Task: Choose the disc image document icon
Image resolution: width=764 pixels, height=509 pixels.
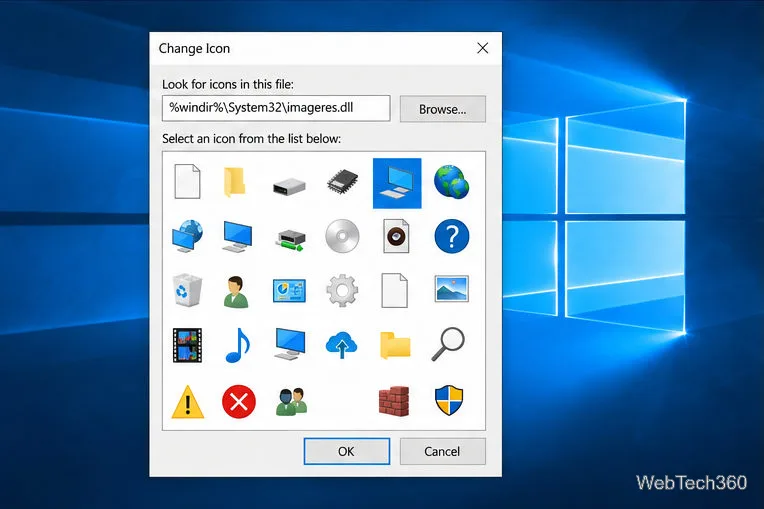Action: click(396, 236)
